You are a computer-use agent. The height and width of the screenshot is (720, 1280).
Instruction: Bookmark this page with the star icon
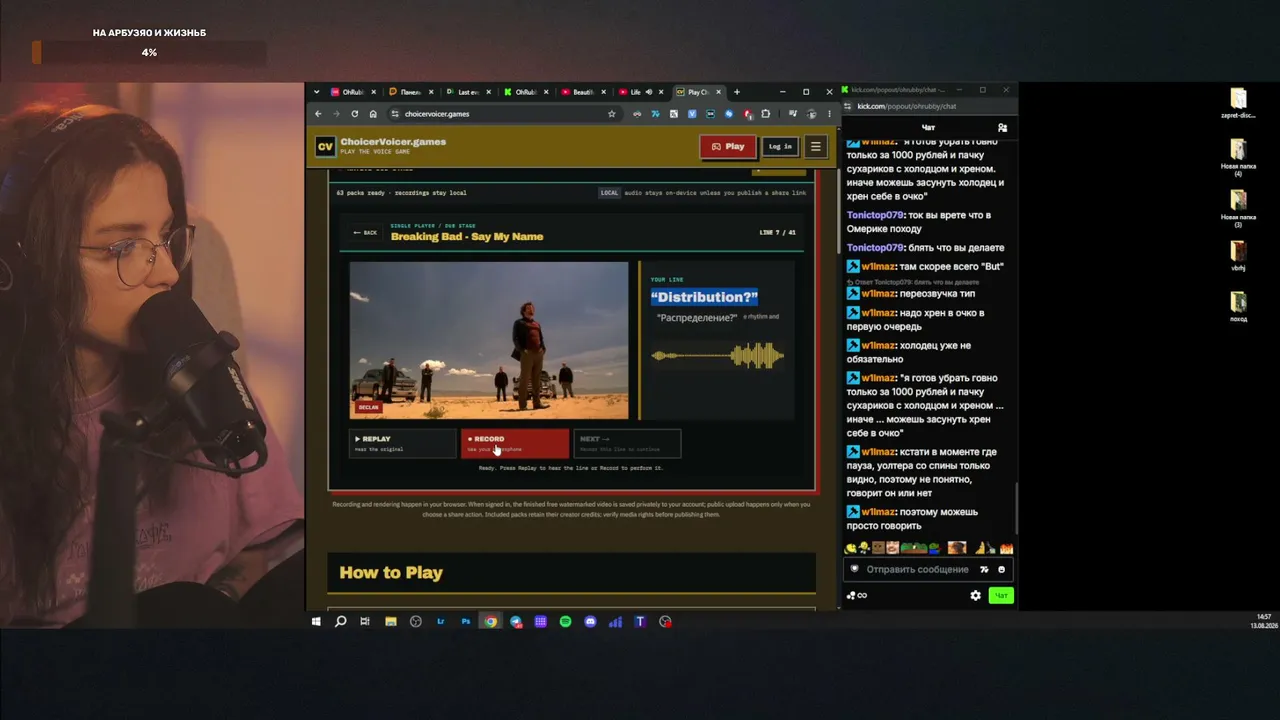coord(612,114)
